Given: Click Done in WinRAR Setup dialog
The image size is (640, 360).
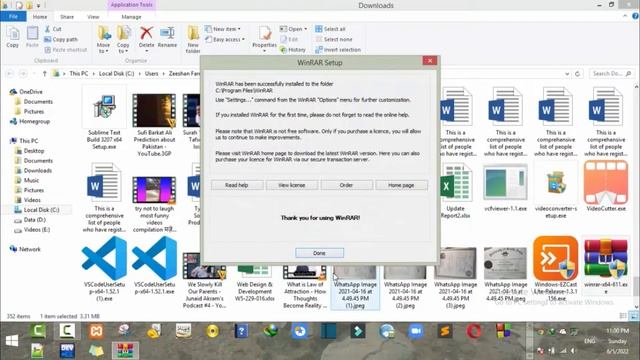Looking at the screenshot, I should (319, 253).
